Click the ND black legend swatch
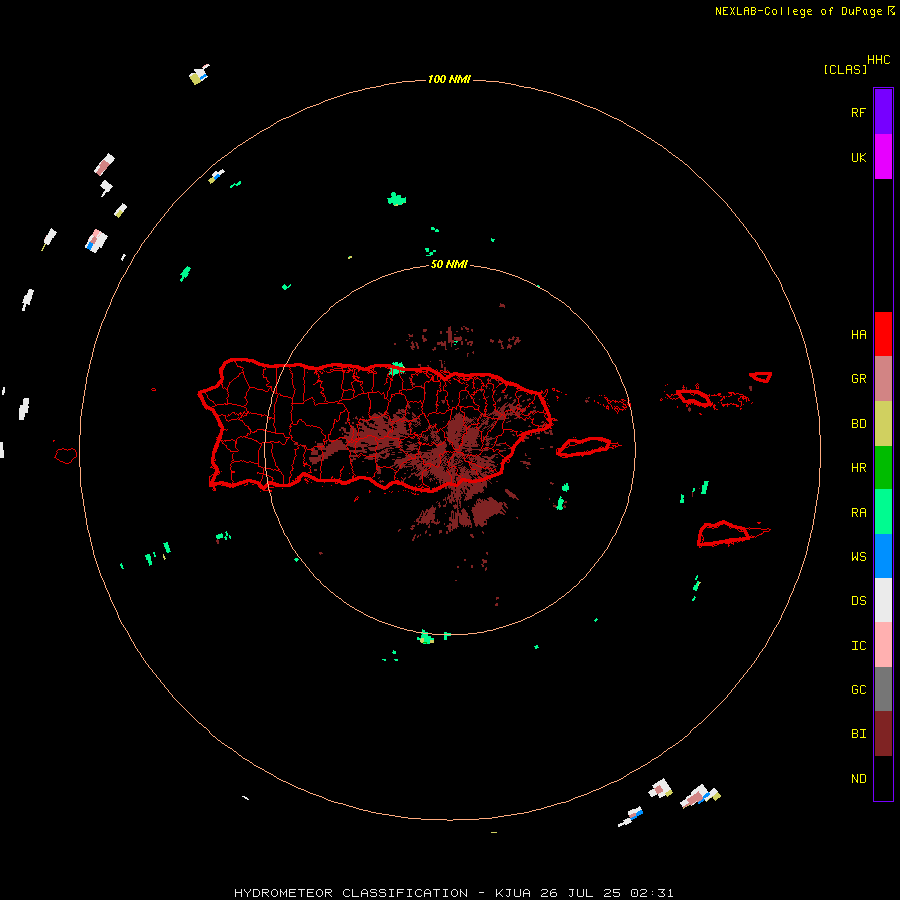The image size is (900, 900). [x=883, y=778]
